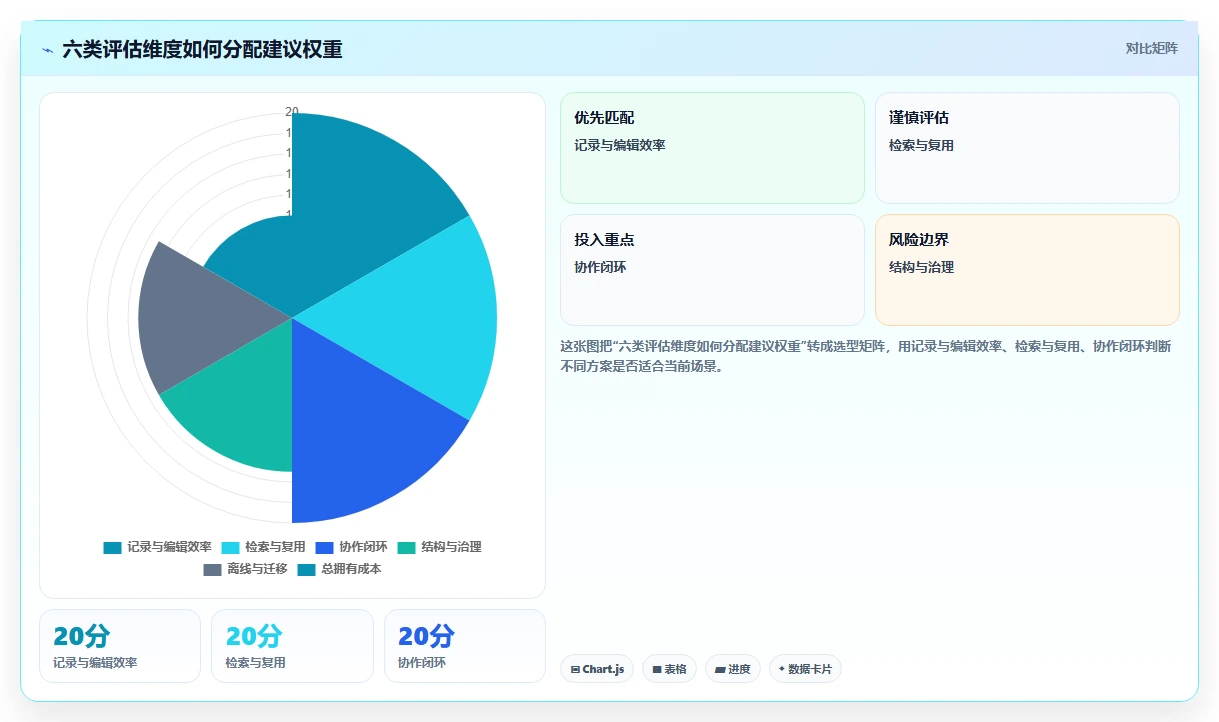Click 协作闭环 text in 投入重点 card

pyautogui.click(x=600, y=267)
